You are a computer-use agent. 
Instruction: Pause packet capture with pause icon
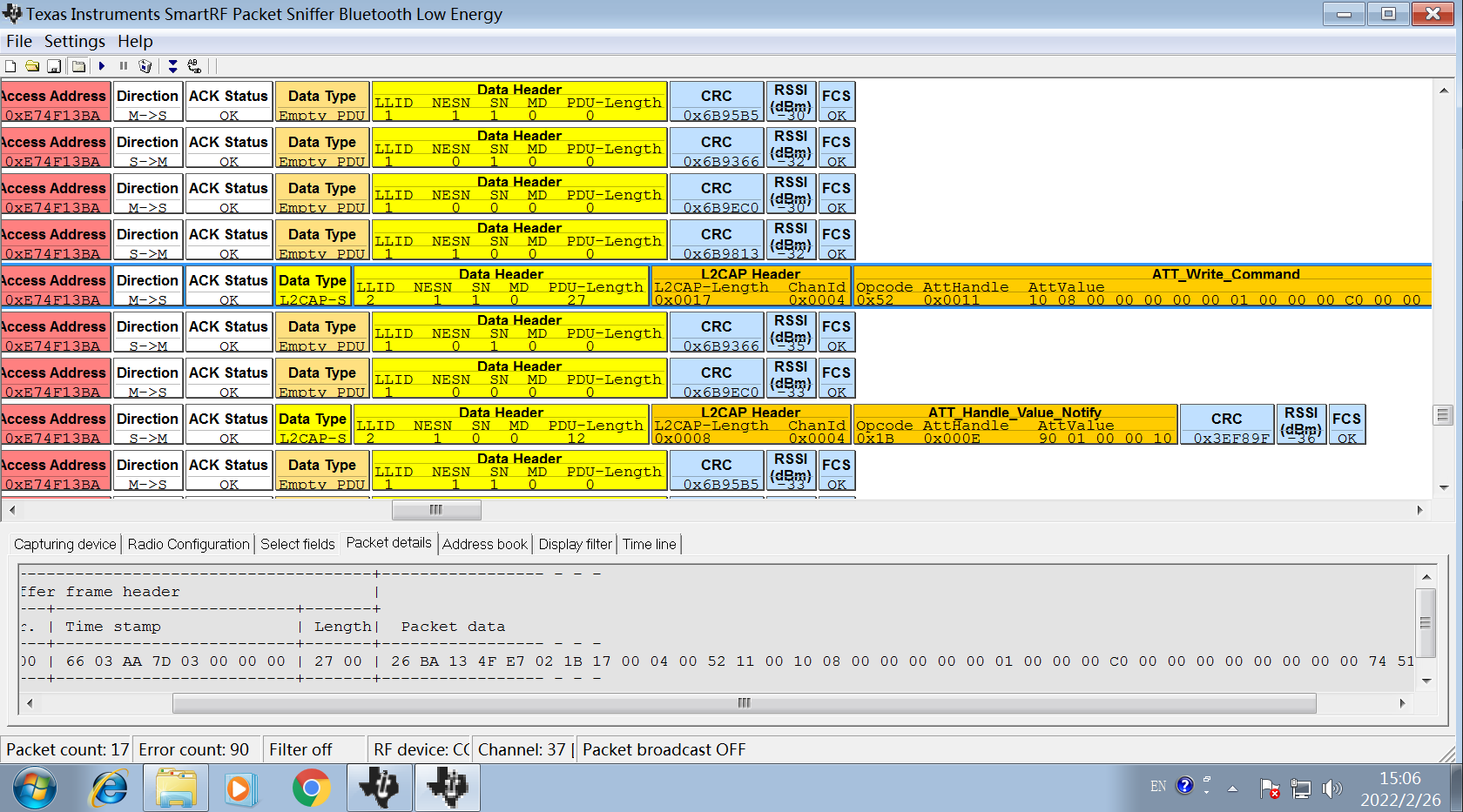tap(124, 66)
